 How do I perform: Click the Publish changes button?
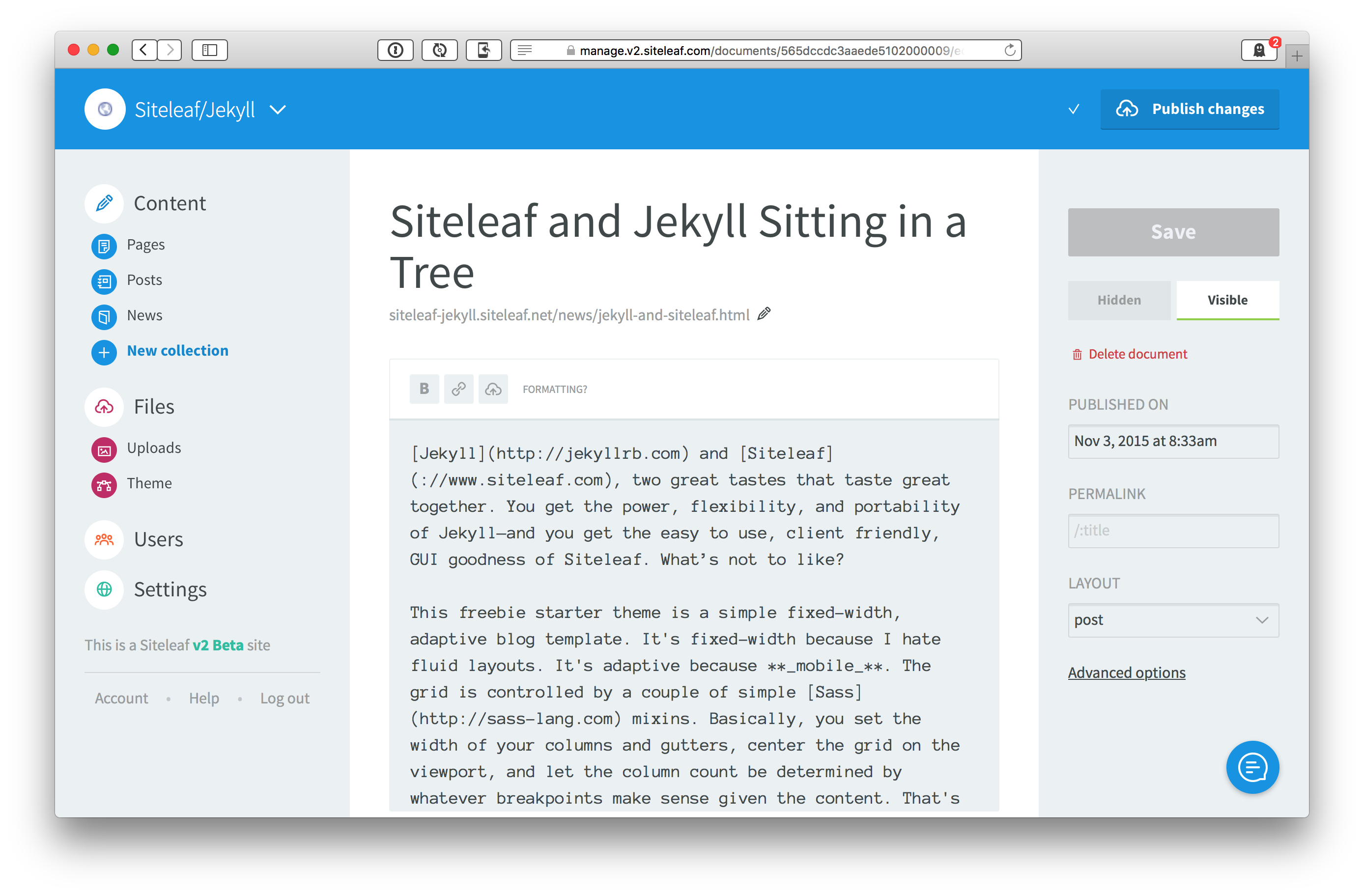[1191, 108]
